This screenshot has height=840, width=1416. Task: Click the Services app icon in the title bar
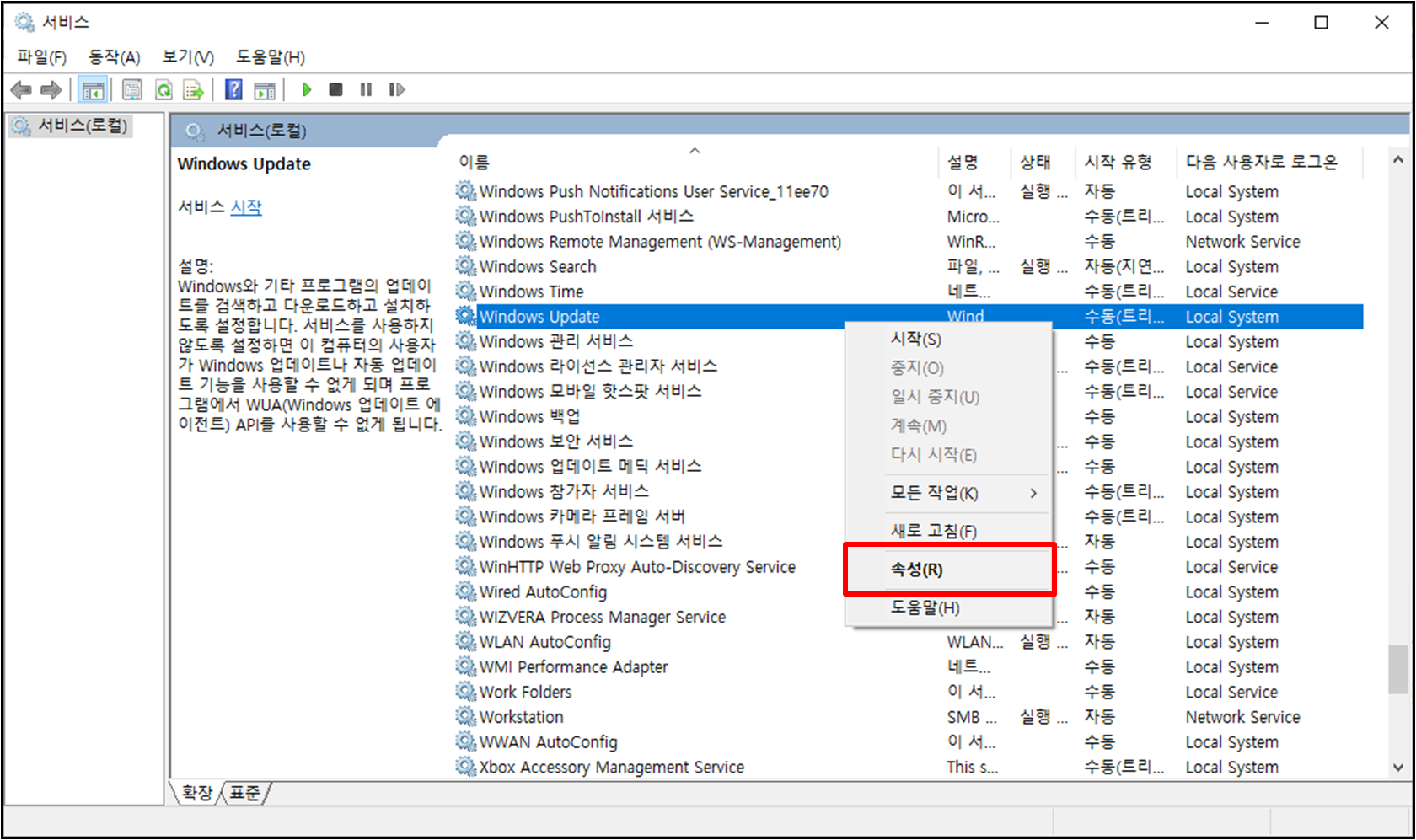point(24,22)
